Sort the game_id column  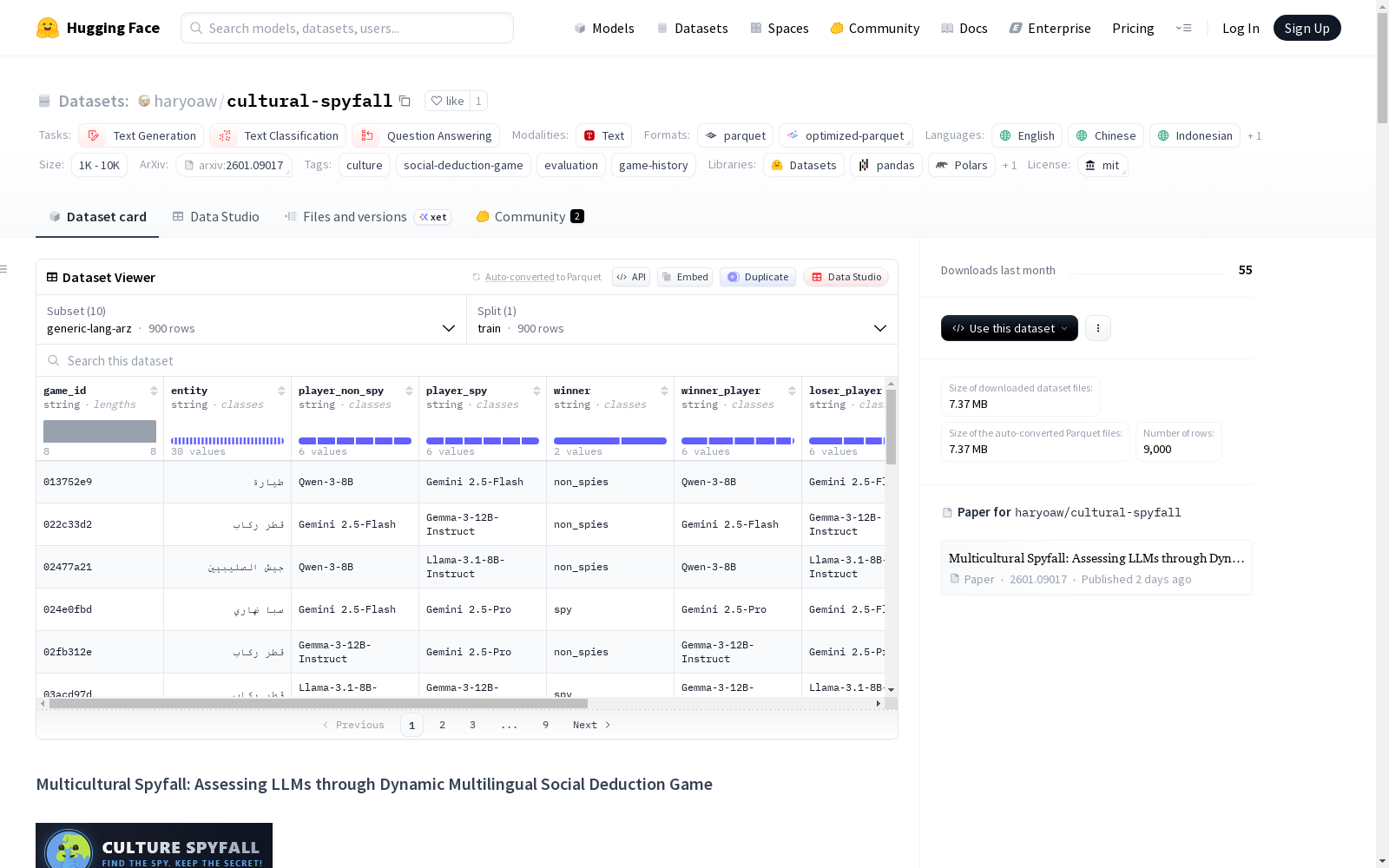(x=154, y=391)
